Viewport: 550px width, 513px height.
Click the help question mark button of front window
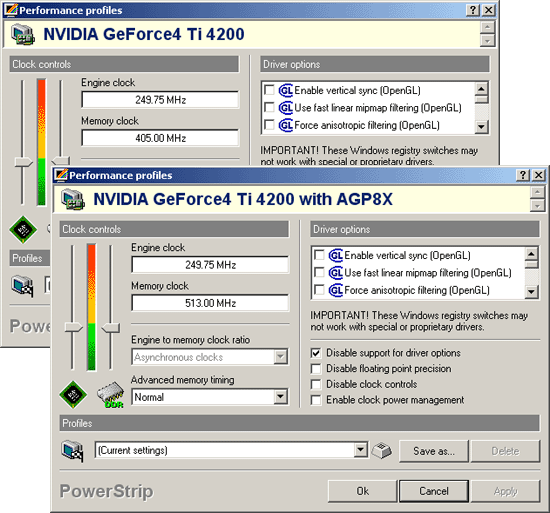click(x=523, y=175)
